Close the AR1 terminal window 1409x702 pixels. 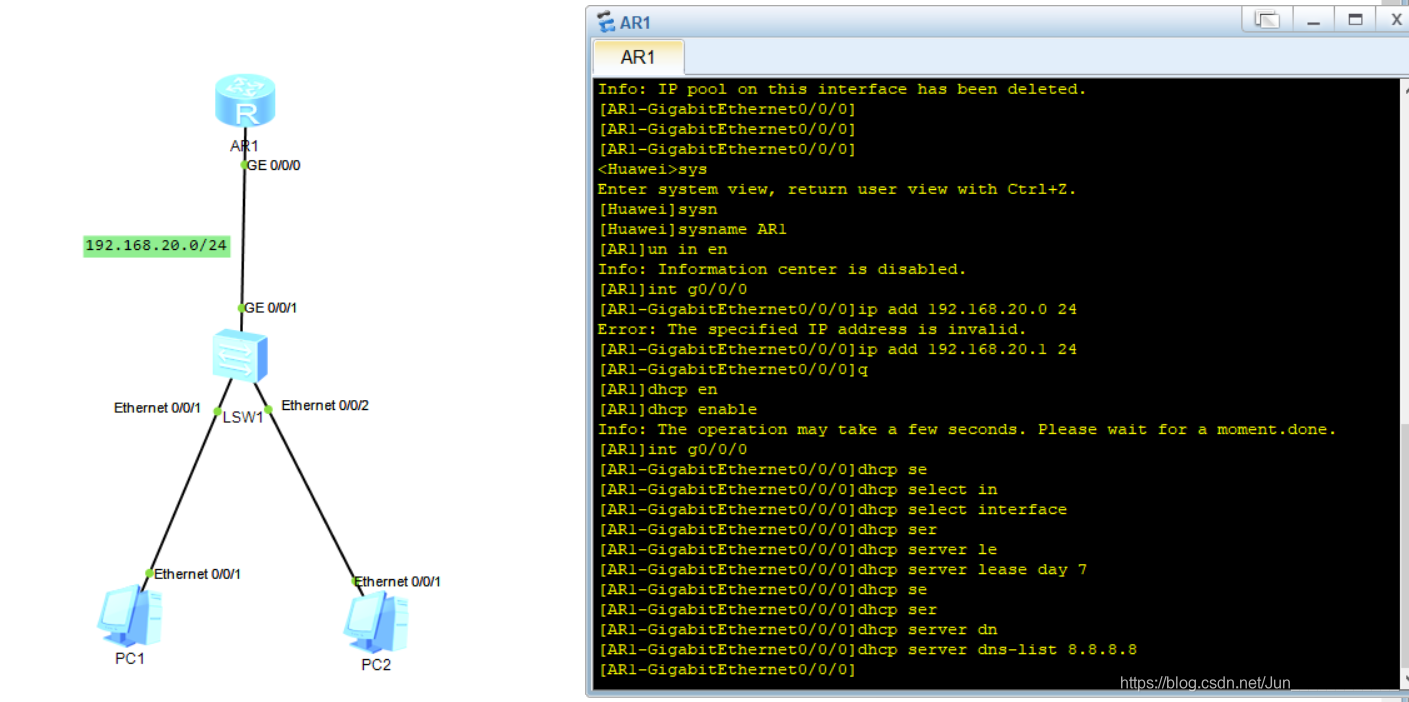(x=1396, y=20)
